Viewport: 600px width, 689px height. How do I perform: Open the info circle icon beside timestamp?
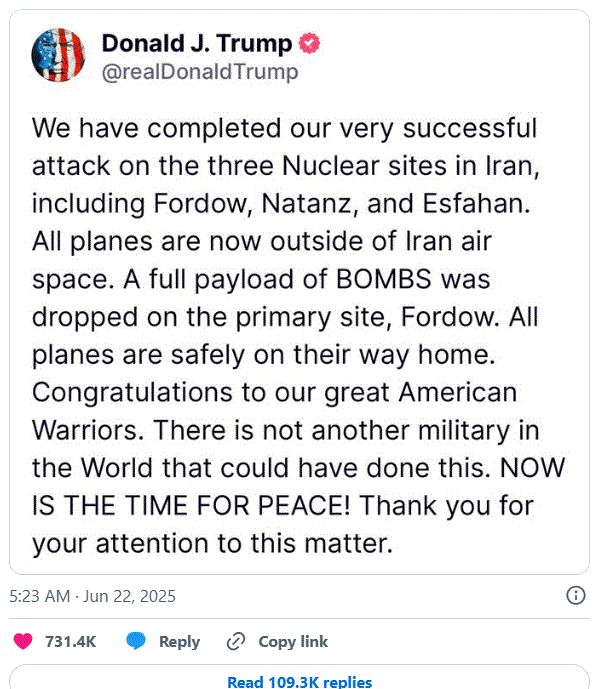[x=575, y=595]
